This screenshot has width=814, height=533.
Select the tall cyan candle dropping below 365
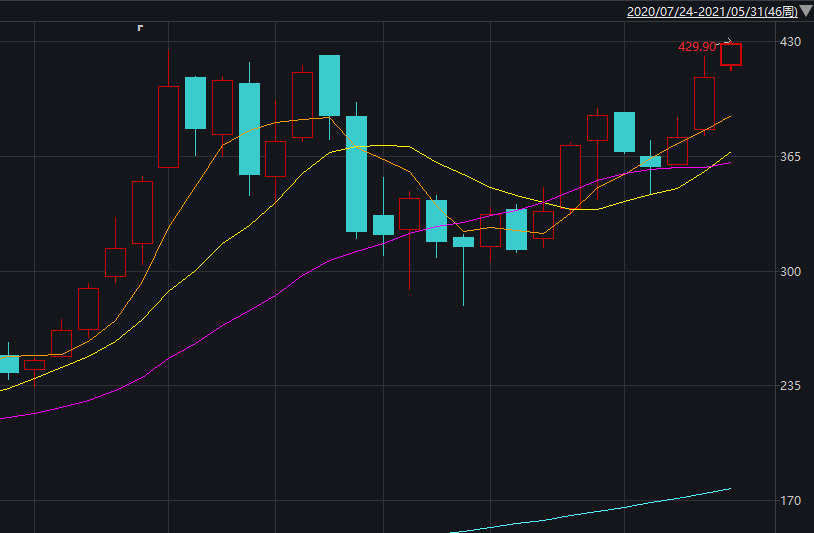(356, 173)
